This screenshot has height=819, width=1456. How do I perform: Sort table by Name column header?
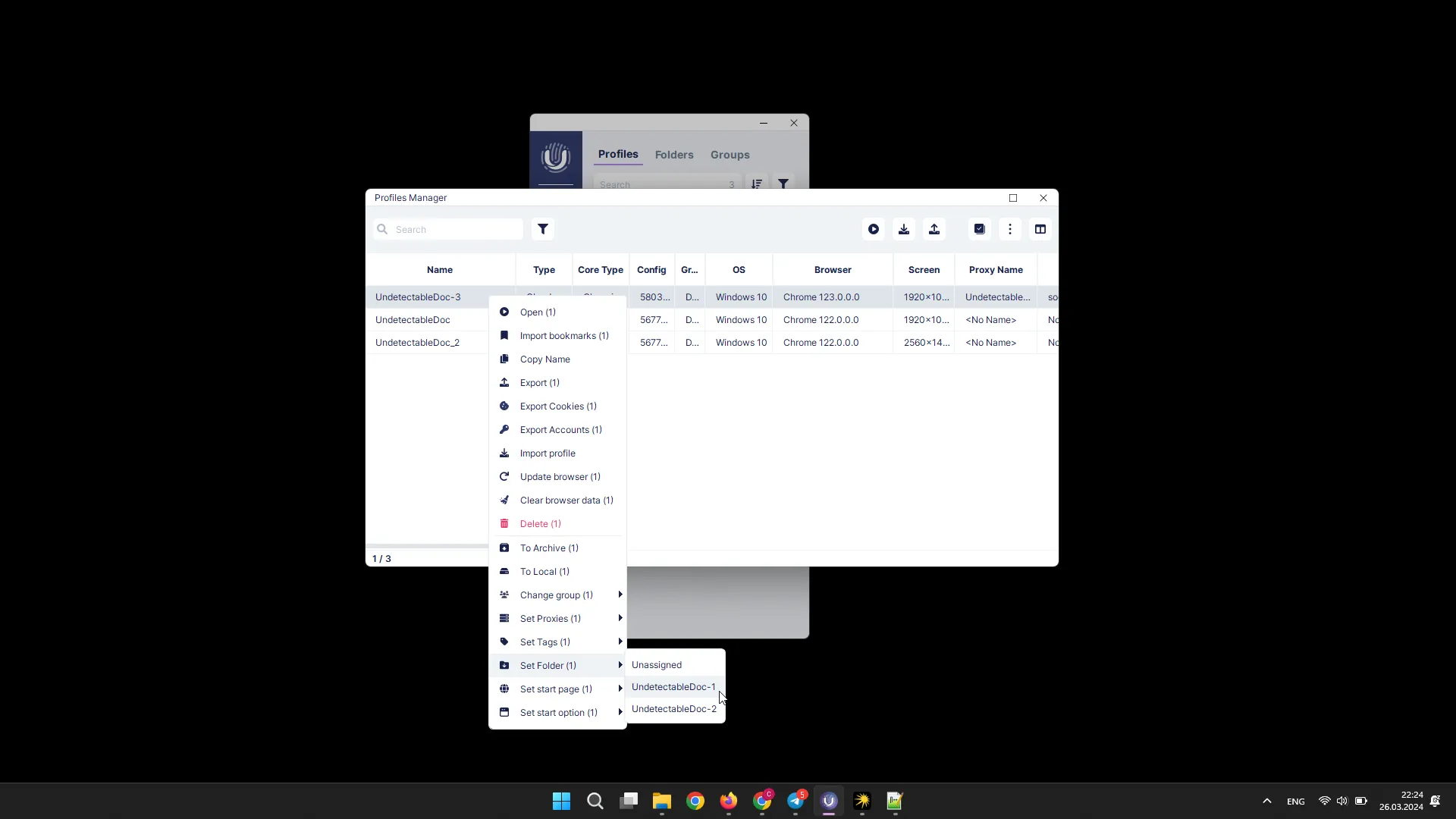[x=440, y=269]
